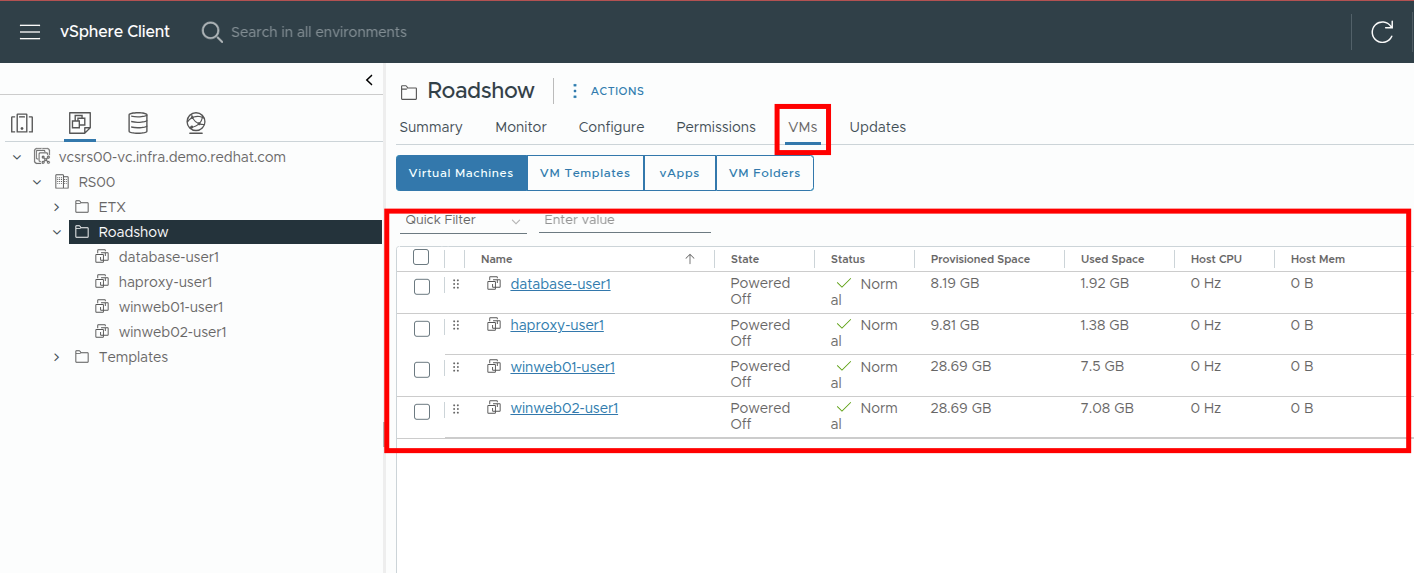Select the VMs and Templates inventory icon
1414x573 pixels.
tap(80, 123)
